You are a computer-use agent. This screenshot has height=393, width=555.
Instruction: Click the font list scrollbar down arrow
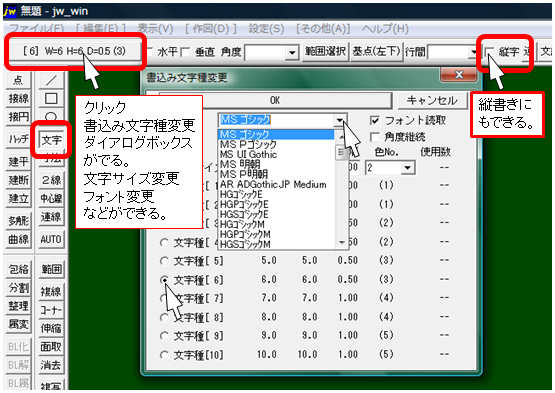pos(341,242)
